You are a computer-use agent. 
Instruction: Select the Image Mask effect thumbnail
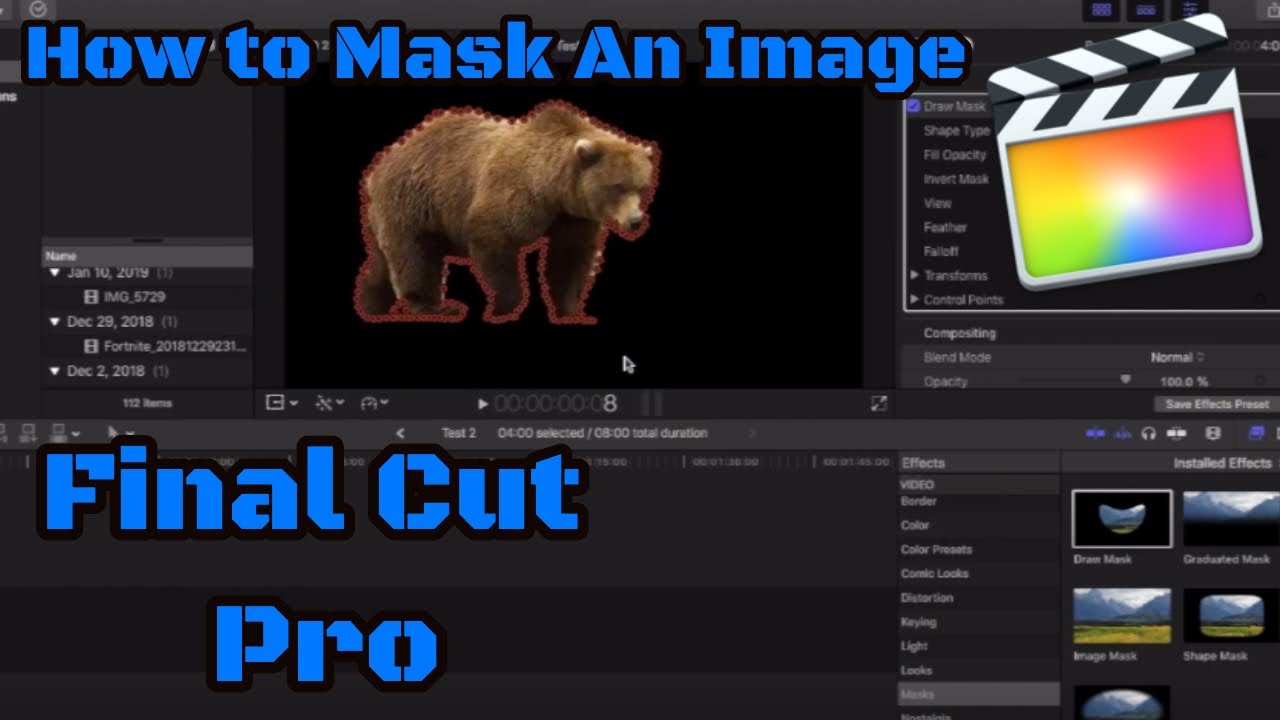1122,616
